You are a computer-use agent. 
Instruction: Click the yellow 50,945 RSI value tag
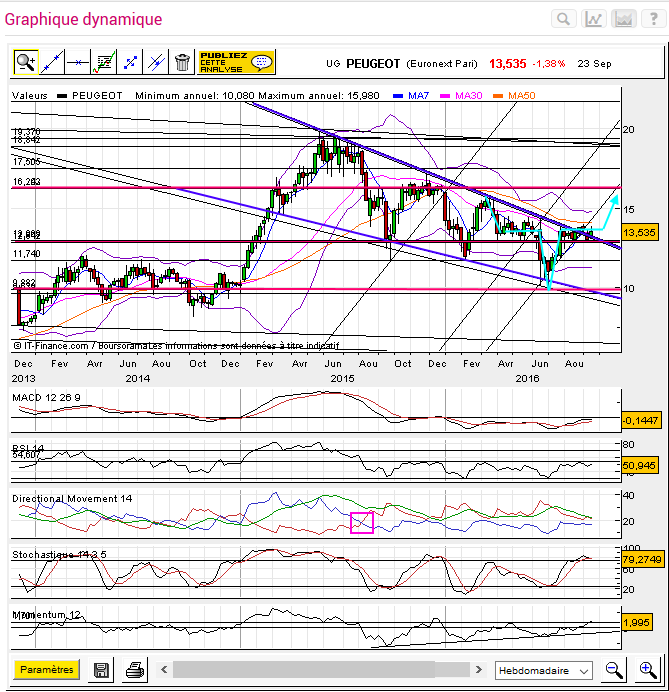pos(640,465)
